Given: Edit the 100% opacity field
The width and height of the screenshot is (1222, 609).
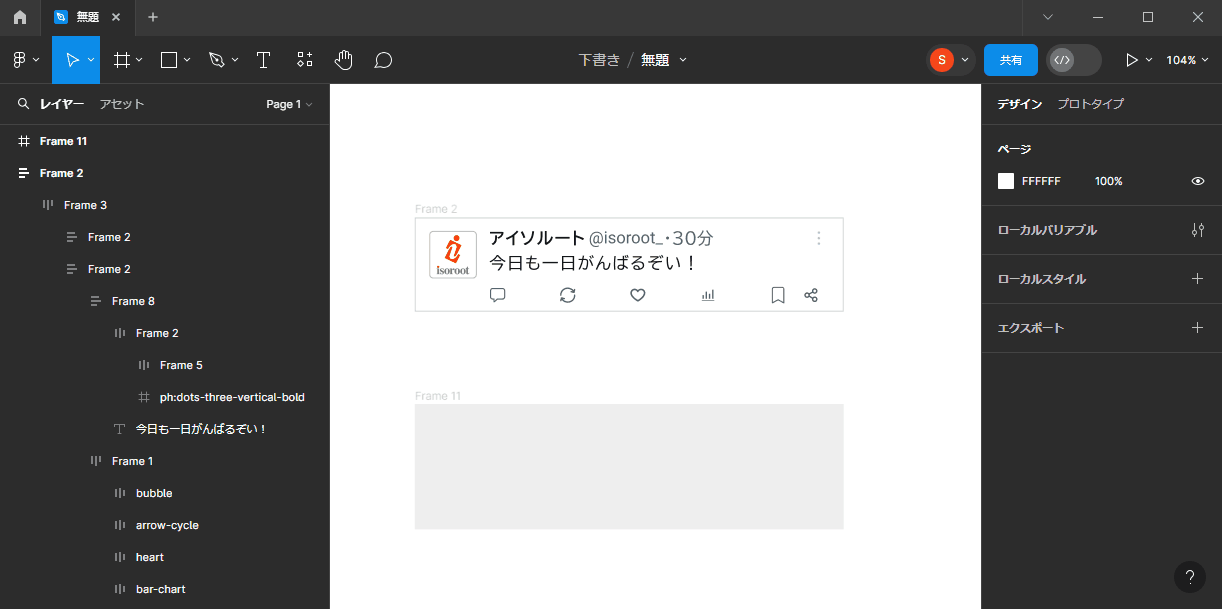Looking at the screenshot, I should coord(1109,181).
